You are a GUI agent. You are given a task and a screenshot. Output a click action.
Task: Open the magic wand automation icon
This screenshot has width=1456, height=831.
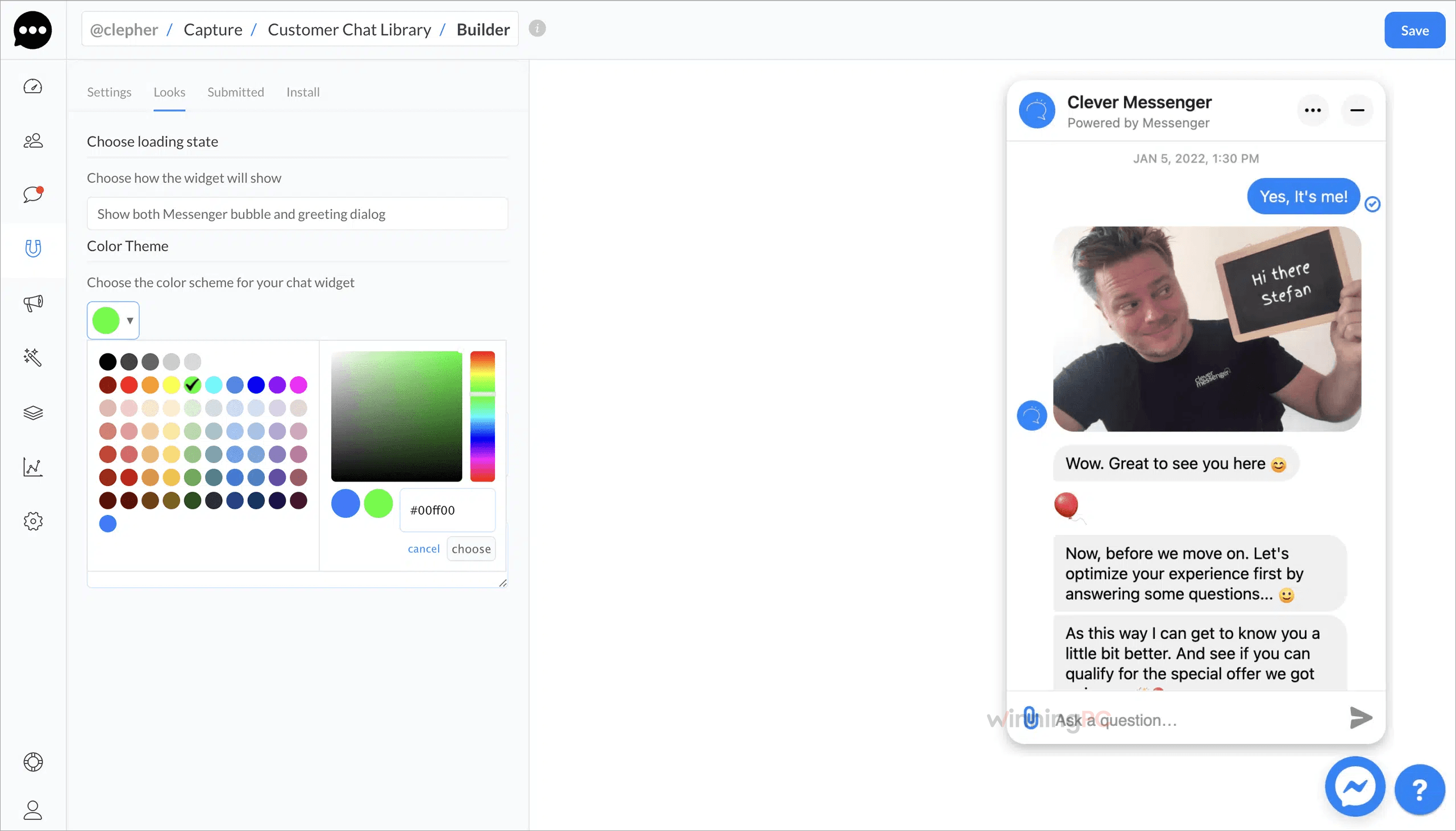pyautogui.click(x=32, y=358)
